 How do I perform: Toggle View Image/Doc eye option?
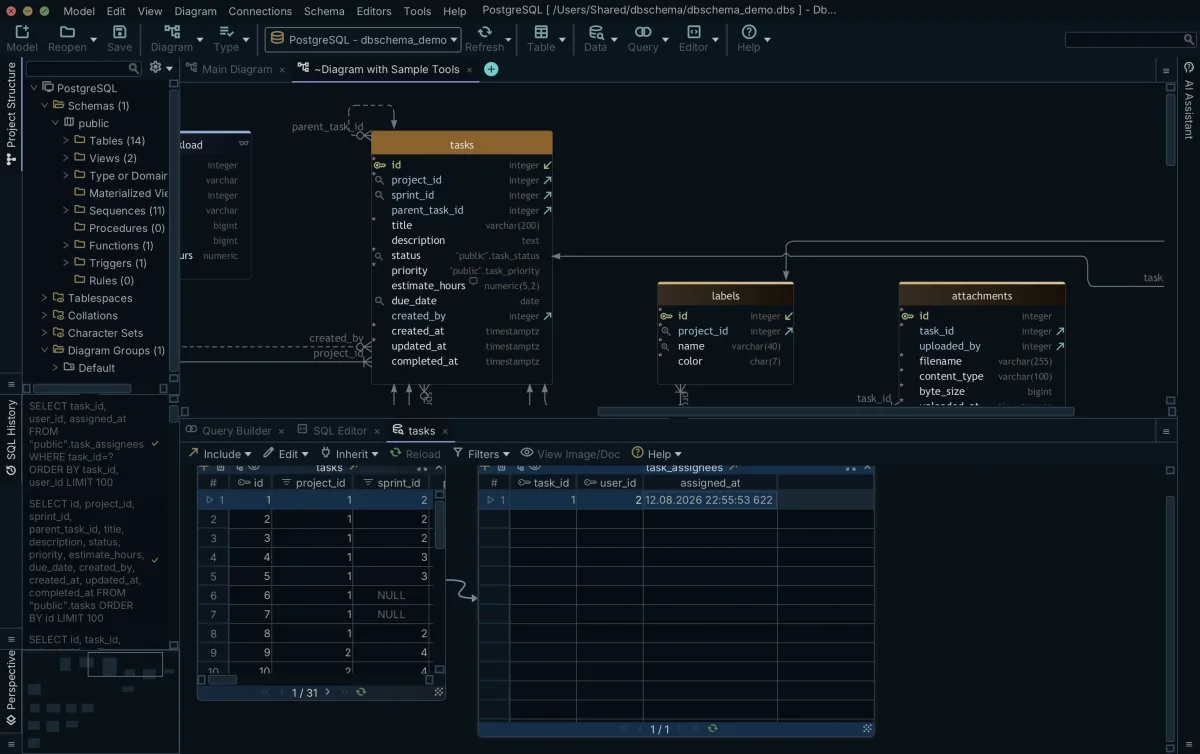[x=570, y=454]
